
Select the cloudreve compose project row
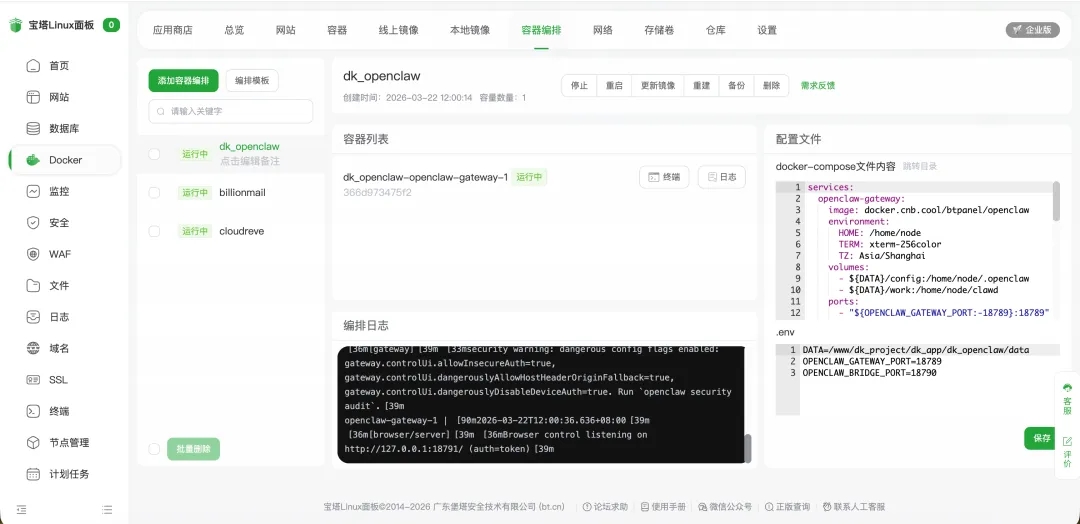(231, 231)
